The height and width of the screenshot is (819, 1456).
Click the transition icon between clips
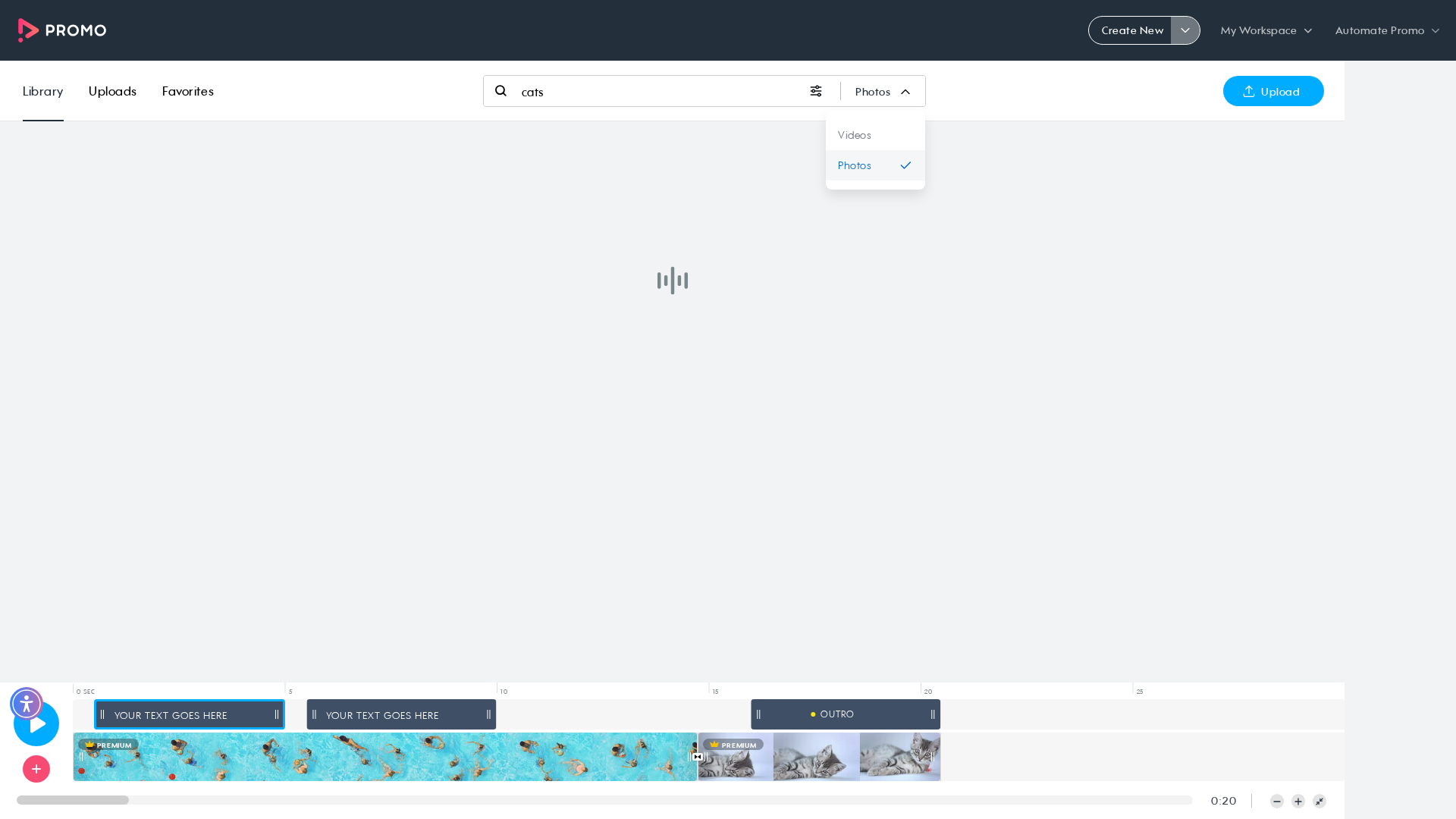click(x=698, y=757)
